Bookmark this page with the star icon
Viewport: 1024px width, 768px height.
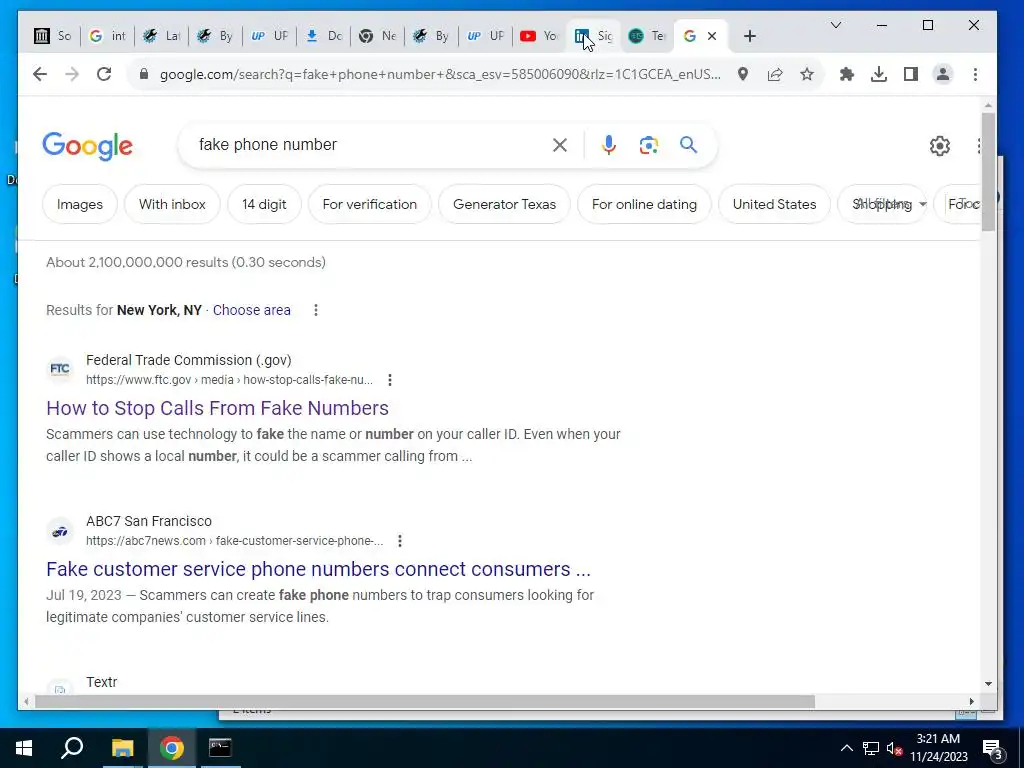[807, 74]
